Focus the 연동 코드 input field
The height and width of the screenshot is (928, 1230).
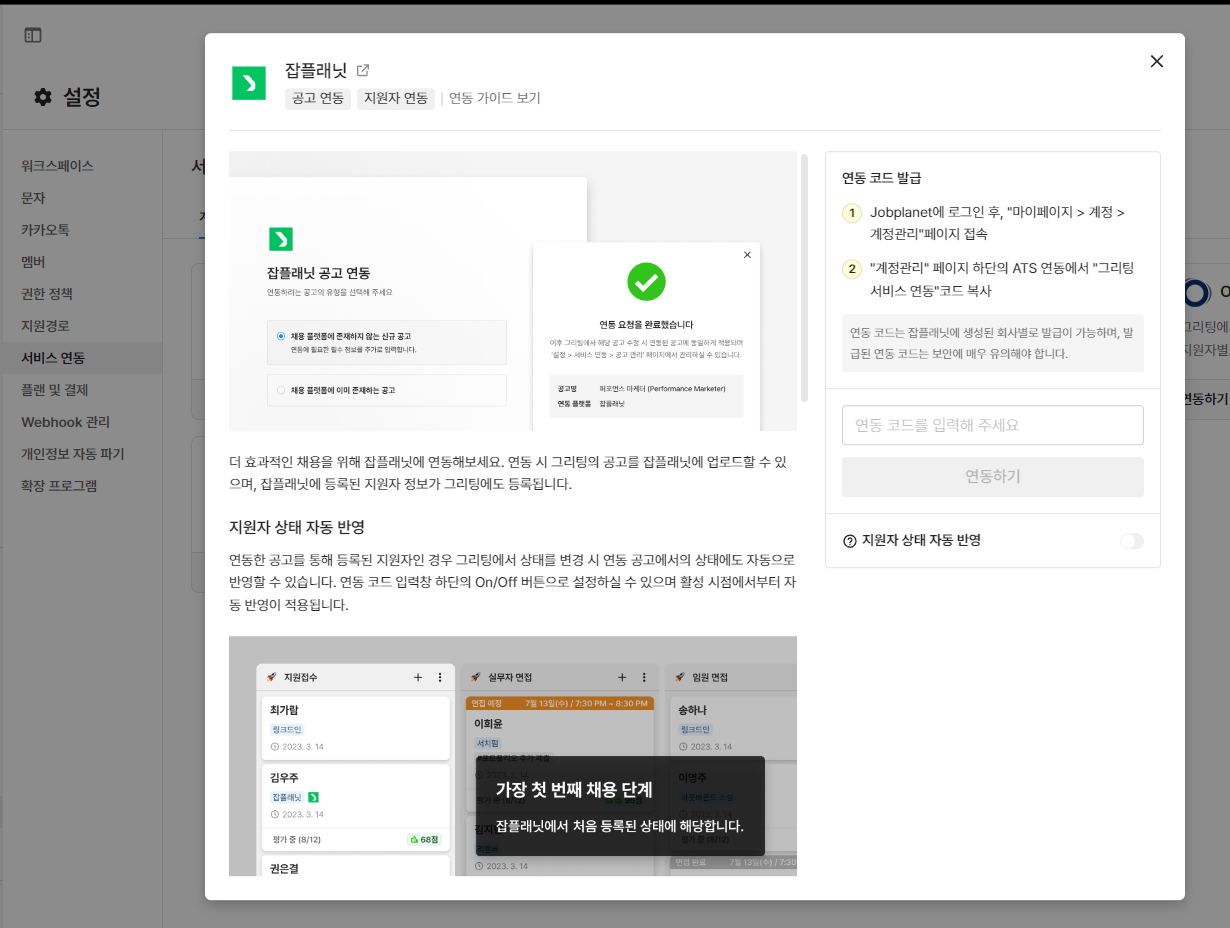(x=992, y=425)
